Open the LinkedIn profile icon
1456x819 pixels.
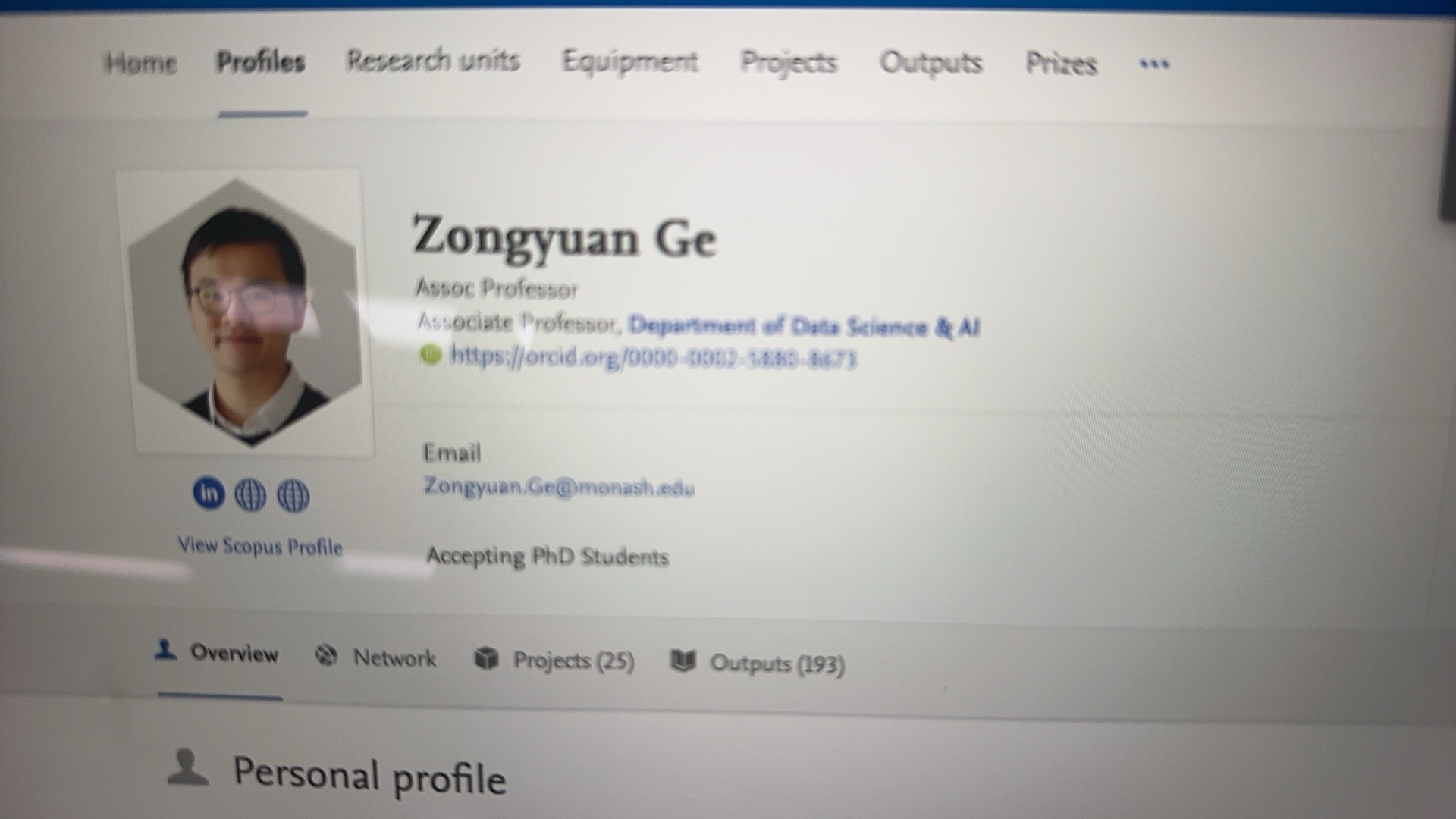(x=209, y=493)
